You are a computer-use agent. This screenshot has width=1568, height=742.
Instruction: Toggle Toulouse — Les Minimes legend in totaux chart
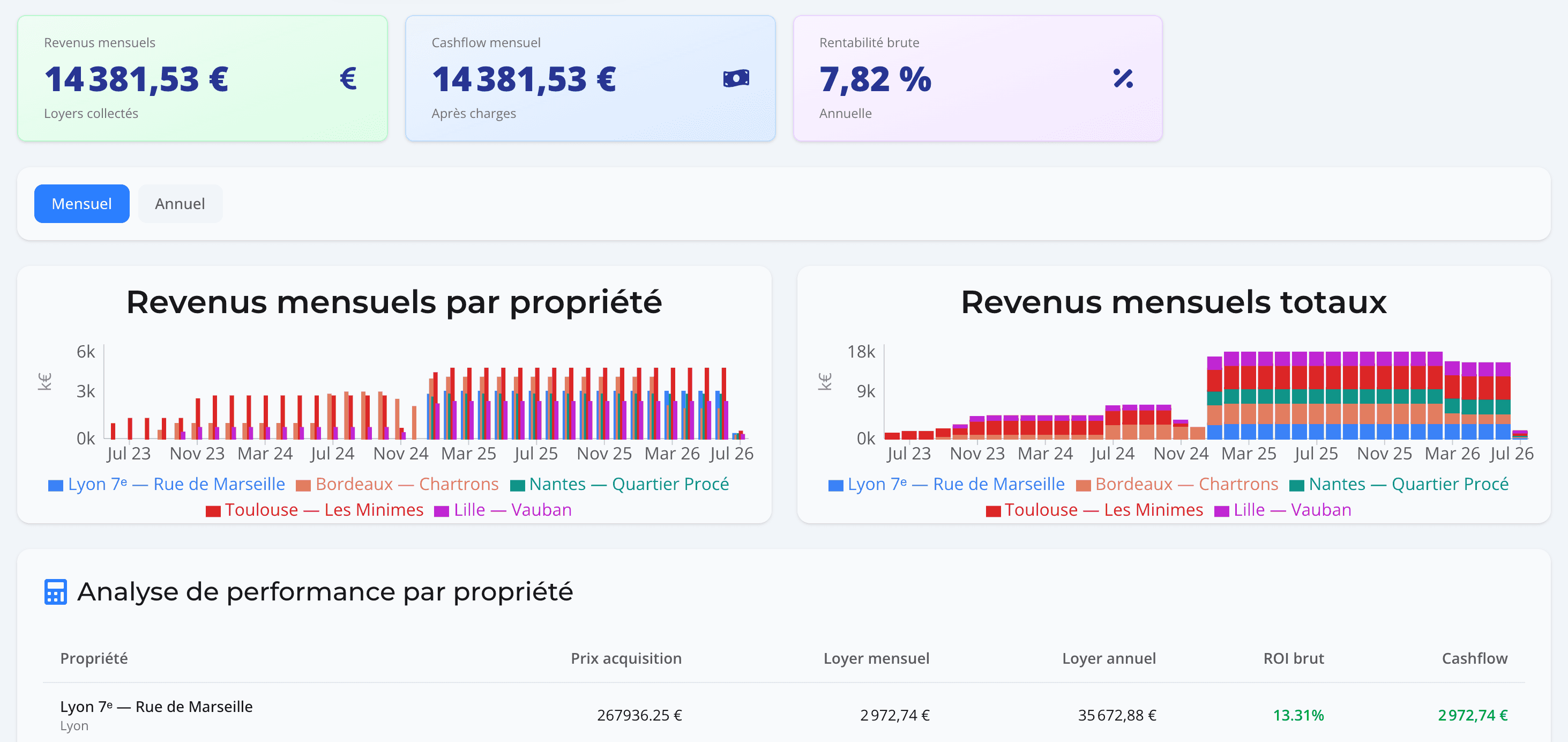(x=1094, y=510)
